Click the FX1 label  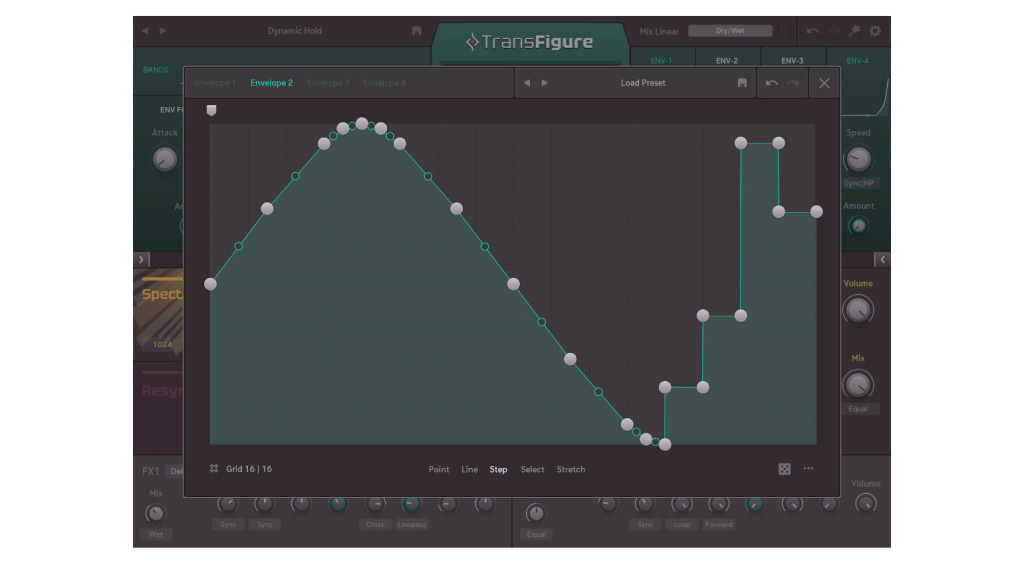(151, 471)
